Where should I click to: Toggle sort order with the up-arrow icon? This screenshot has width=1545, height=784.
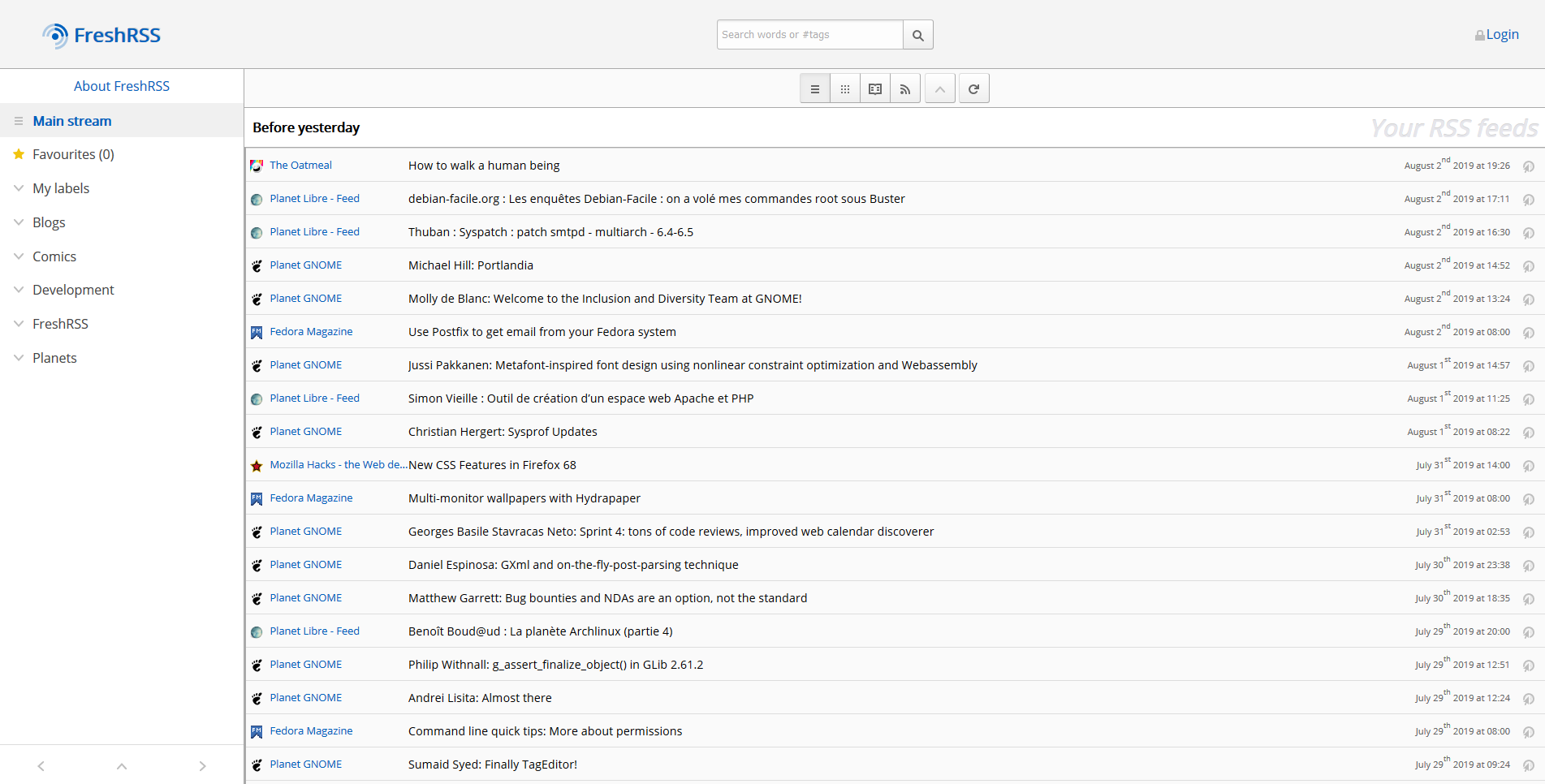940,89
